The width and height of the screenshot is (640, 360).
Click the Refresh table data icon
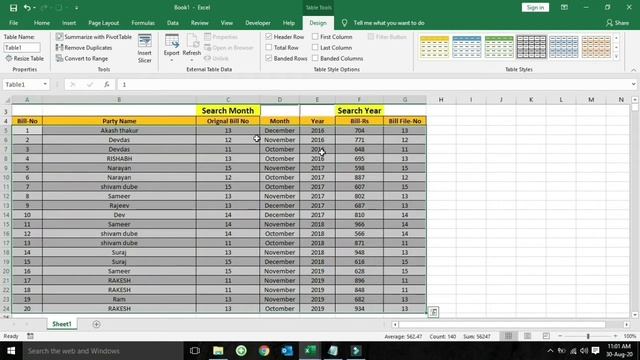tap(191, 41)
